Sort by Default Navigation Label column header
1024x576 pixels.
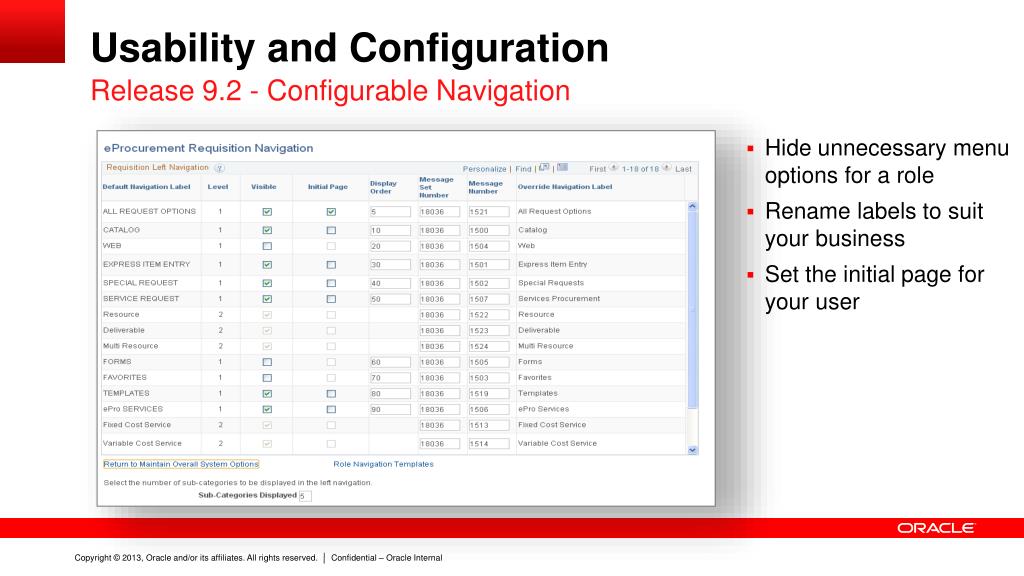(146, 187)
